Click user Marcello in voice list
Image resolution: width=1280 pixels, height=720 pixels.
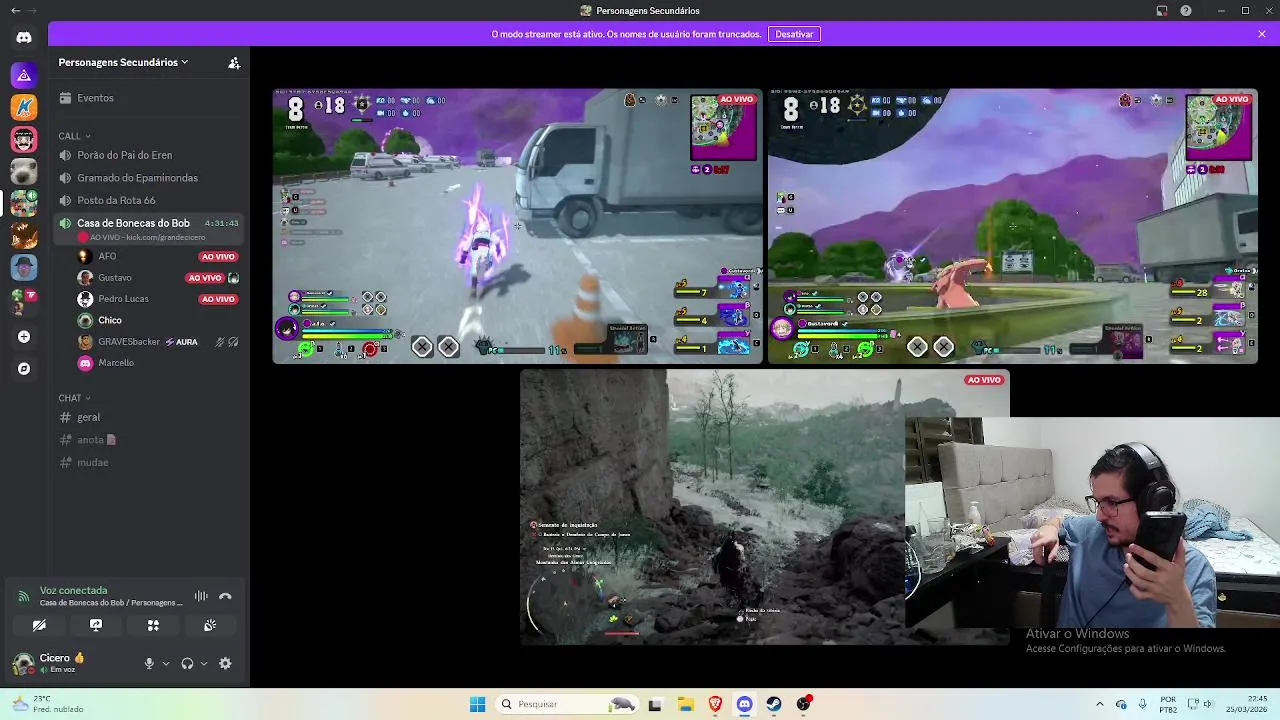tap(116, 363)
